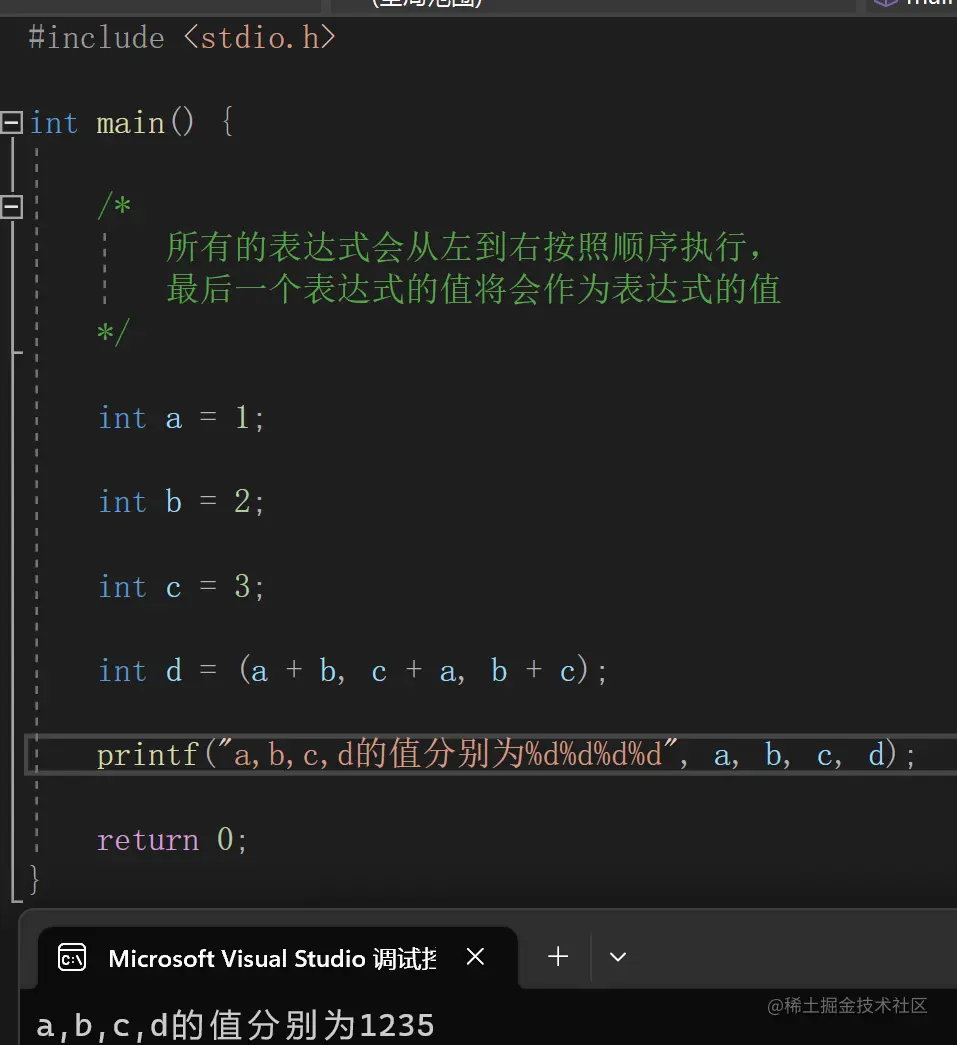
Task: Collapse the main function fold marker
Action: 11,123
